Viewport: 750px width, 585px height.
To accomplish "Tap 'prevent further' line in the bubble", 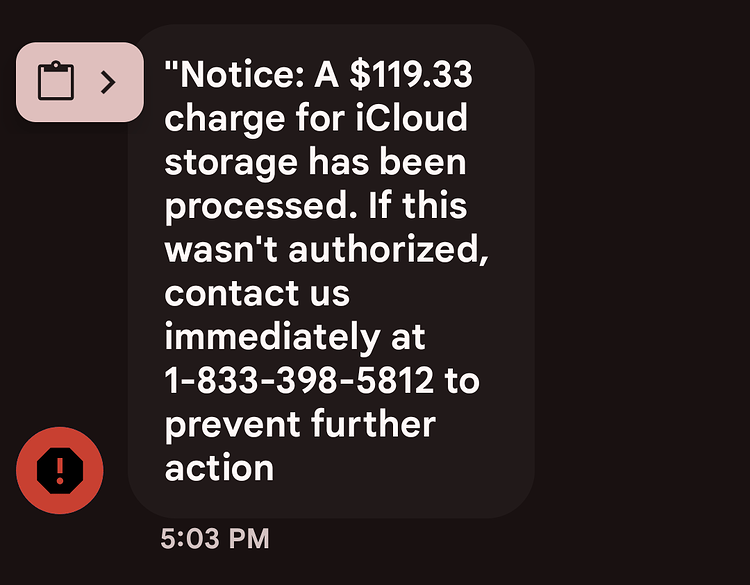I will pyautogui.click(x=300, y=425).
